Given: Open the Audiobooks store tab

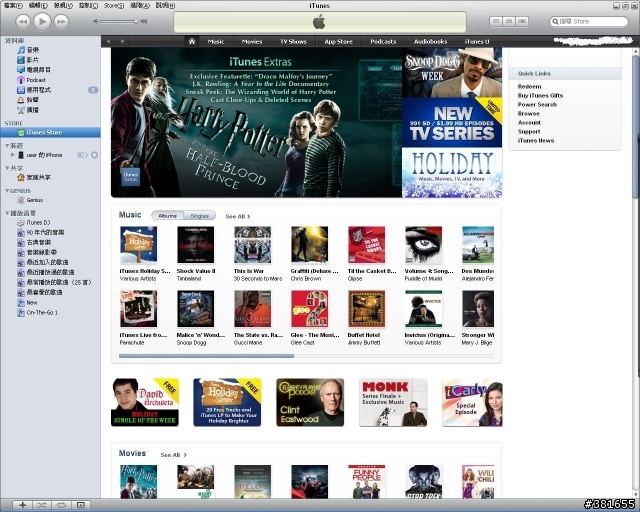Looking at the screenshot, I should tap(431, 41).
